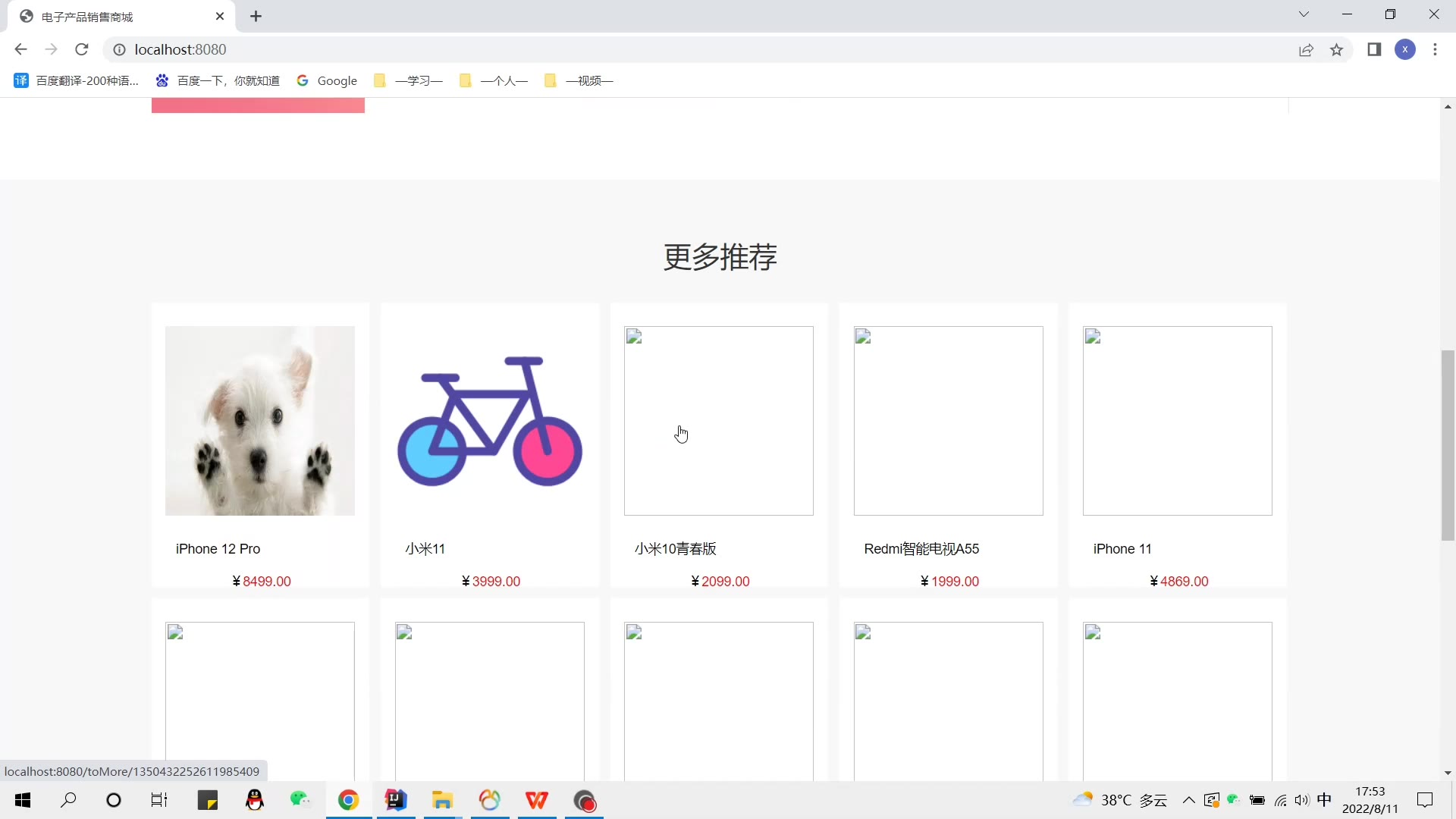Show hidden system tray icons

(1188, 800)
